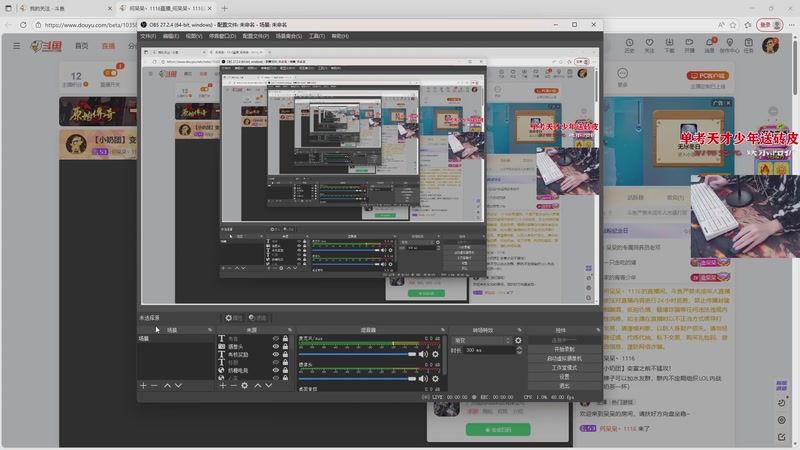Open OBS 帮助(H) menu
Screen dimensions: 800x450
tap(340, 36)
